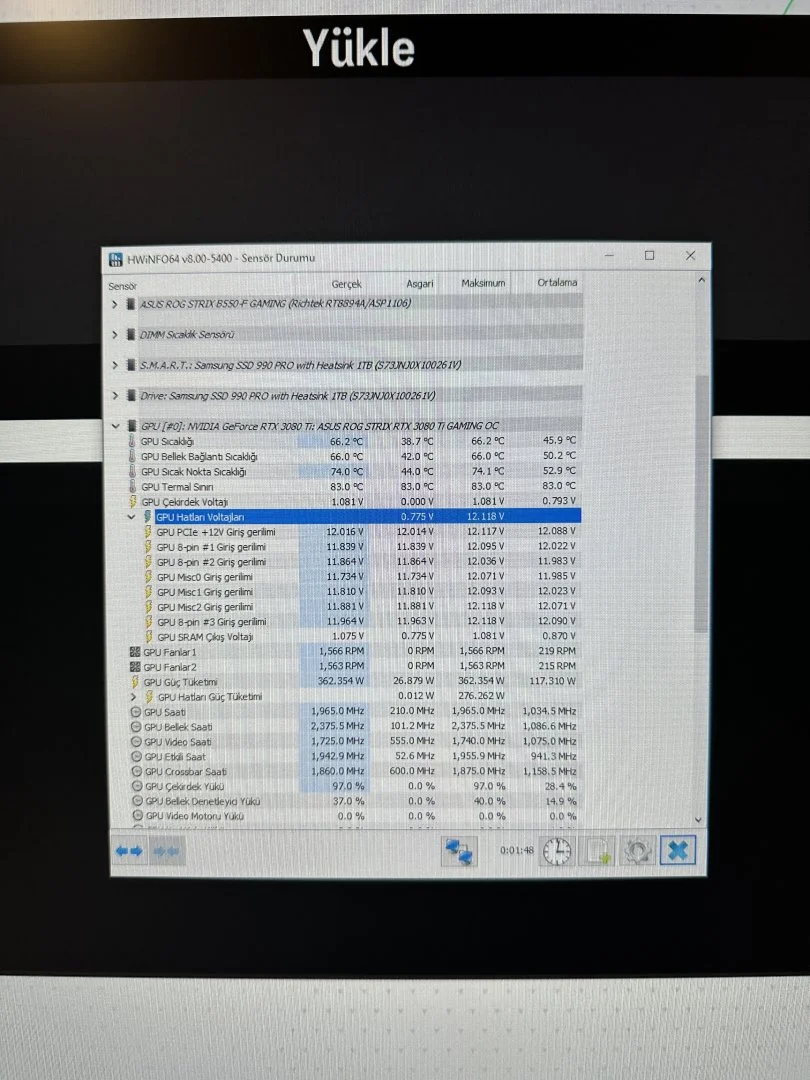Click the HWiNFO64 title bar app icon
This screenshot has height=1080, width=810.
pos(115,259)
